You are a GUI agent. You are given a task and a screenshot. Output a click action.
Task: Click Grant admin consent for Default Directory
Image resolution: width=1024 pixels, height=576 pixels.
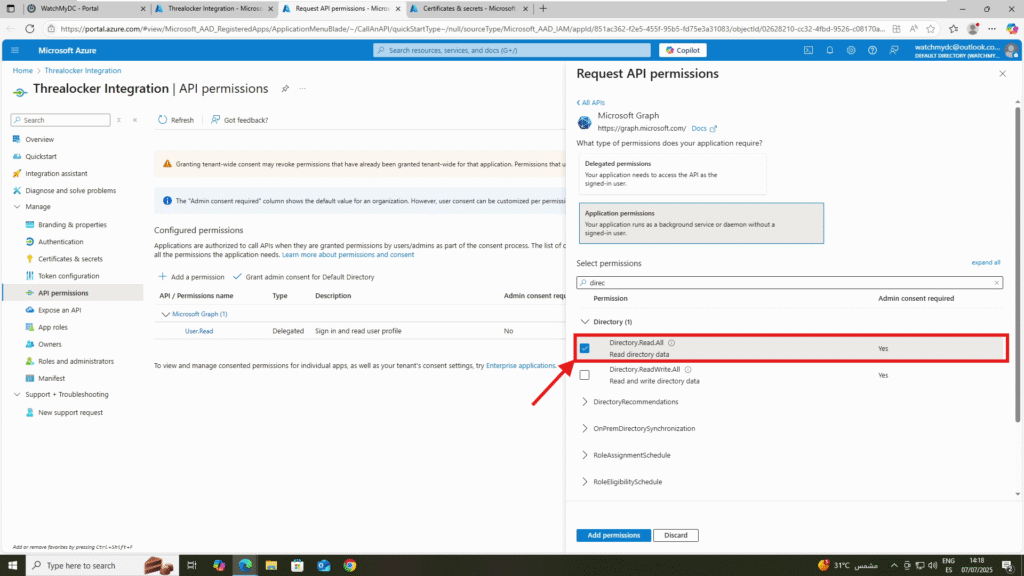click(304, 278)
